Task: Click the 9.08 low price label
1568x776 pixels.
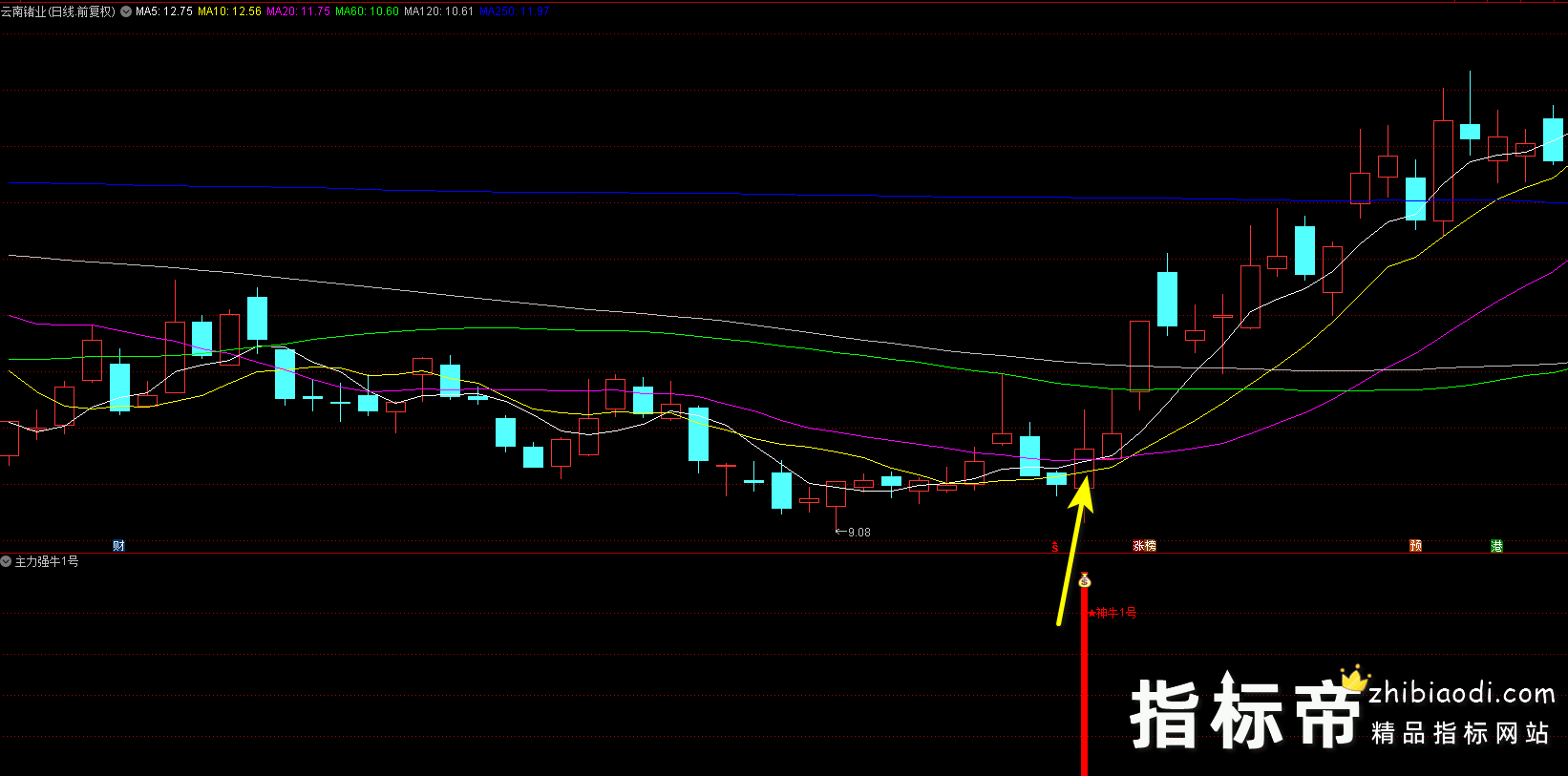Action: (859, 533)
